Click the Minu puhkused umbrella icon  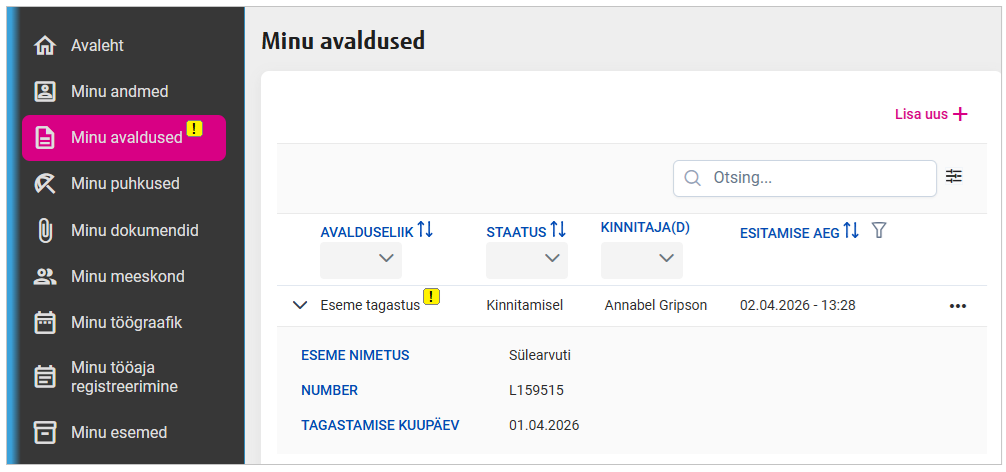coord(45,184)
